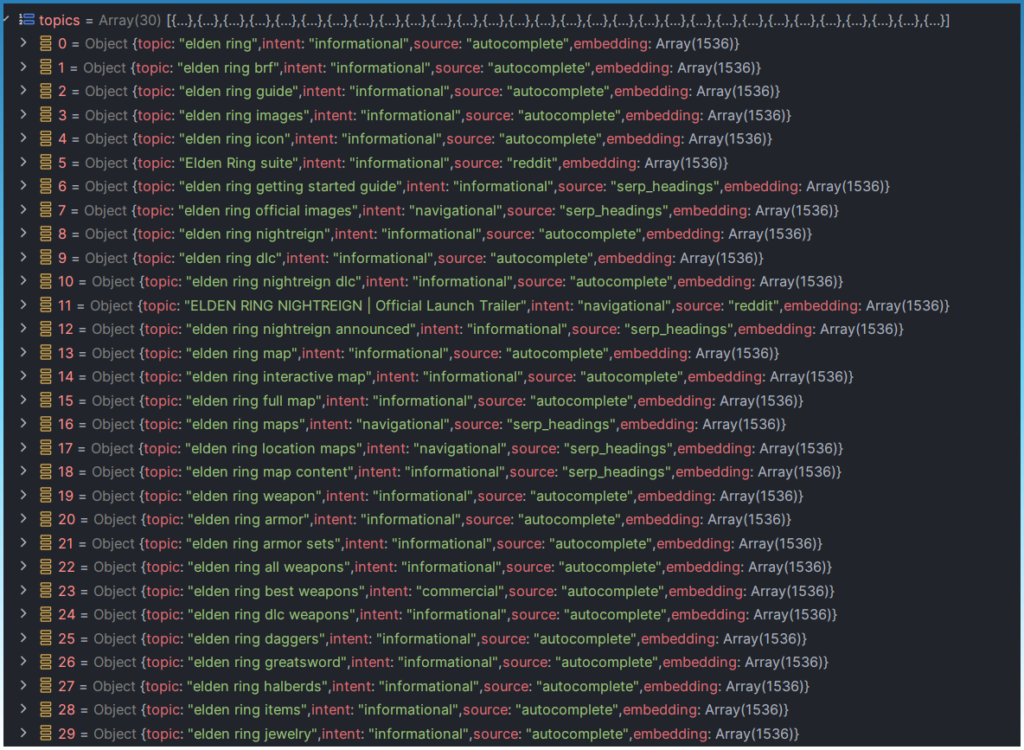The width and height of the screenshot is (1024, 750).
Task: Click the object icon beside item 14
Action: coord(46,377)
